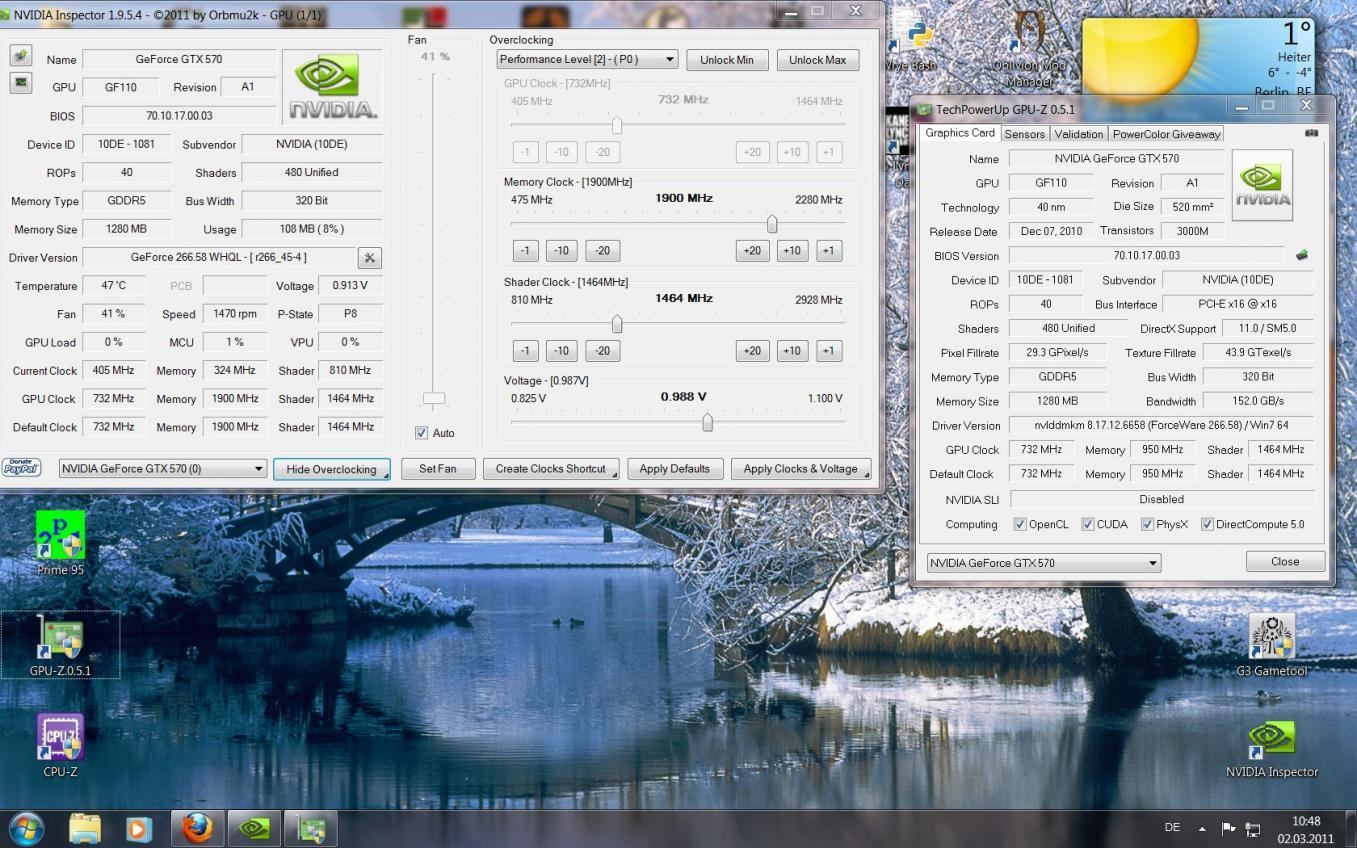Image resolution: width=1357 pixels, height=848 pixels.
Task: Open the PowerColor Giveaway tab
Action: [x=1166, y=134]
